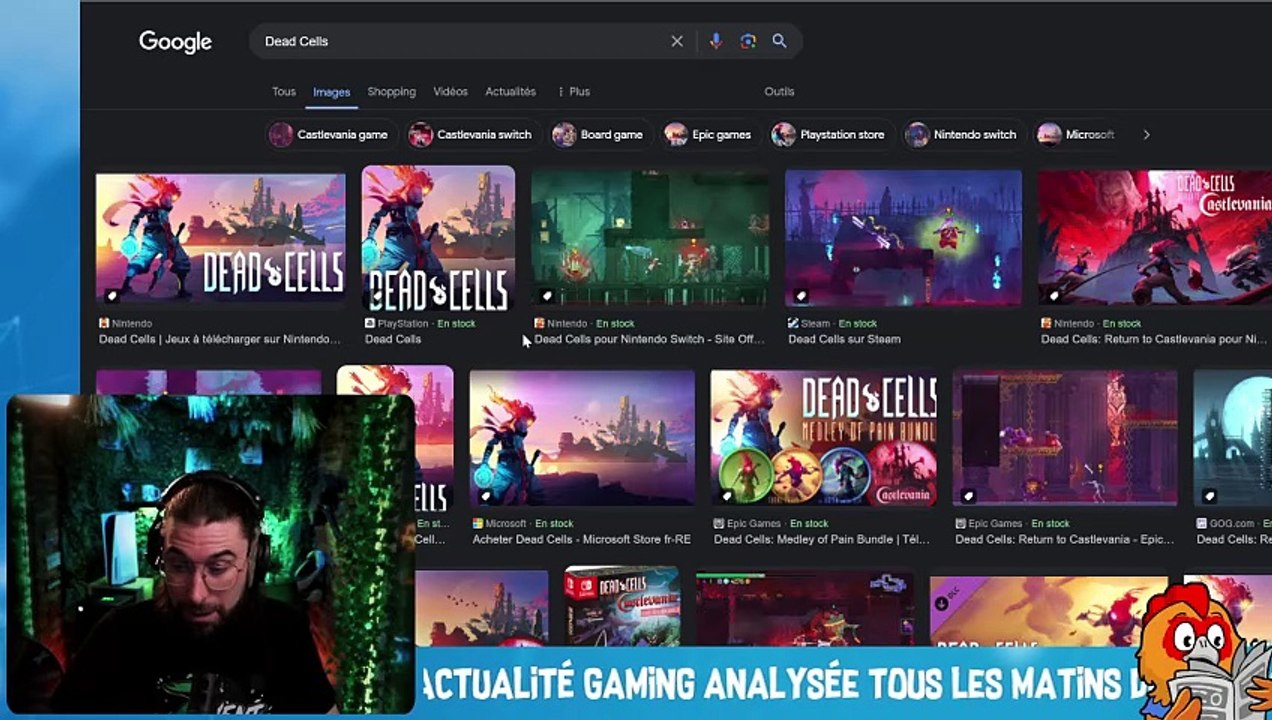
Task: Click the Nintendo switch chip thumbnail icon
Action: (x=917, y=134)
